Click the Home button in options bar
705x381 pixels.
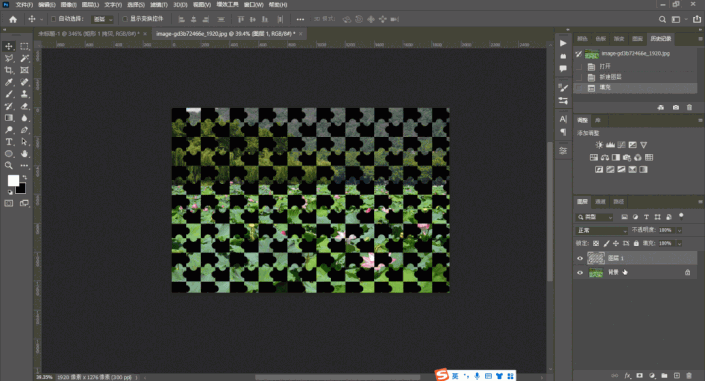(x=13, y=19)
